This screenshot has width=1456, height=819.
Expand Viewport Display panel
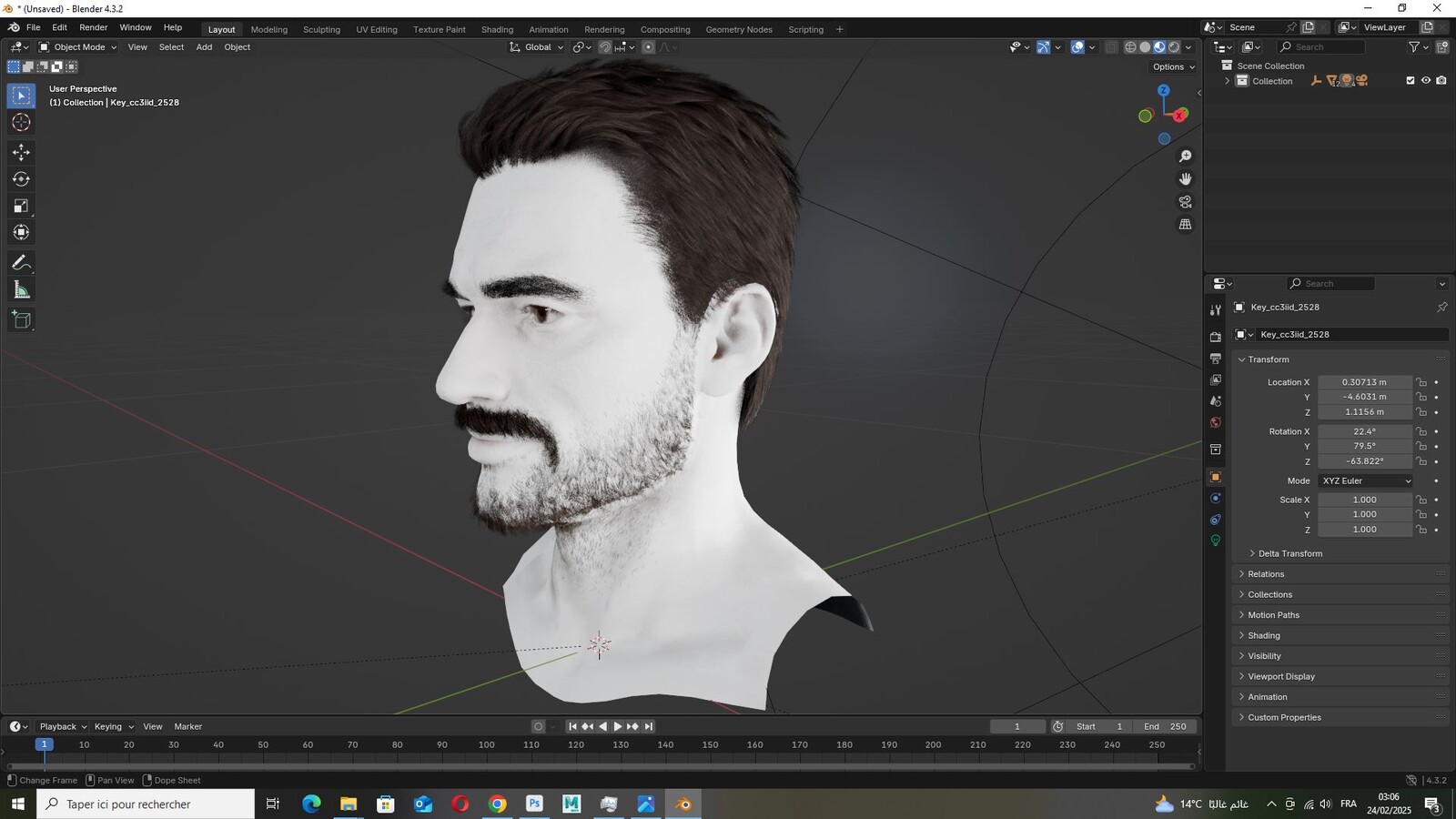click(1280, 676)
